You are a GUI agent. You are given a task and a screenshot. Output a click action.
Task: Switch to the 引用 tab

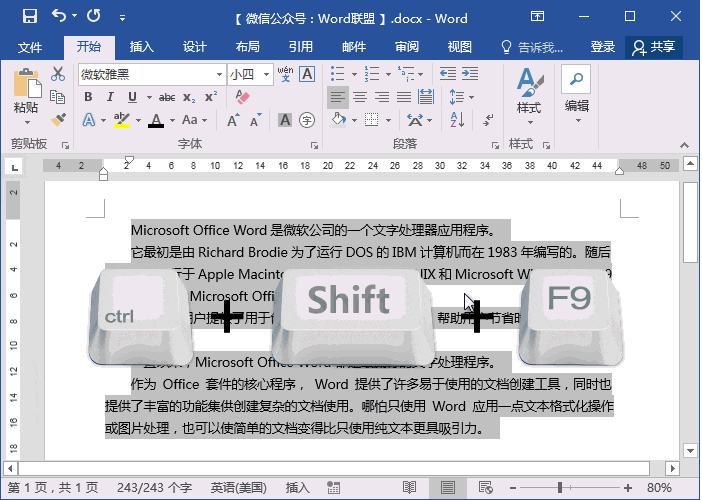(301, 47)
